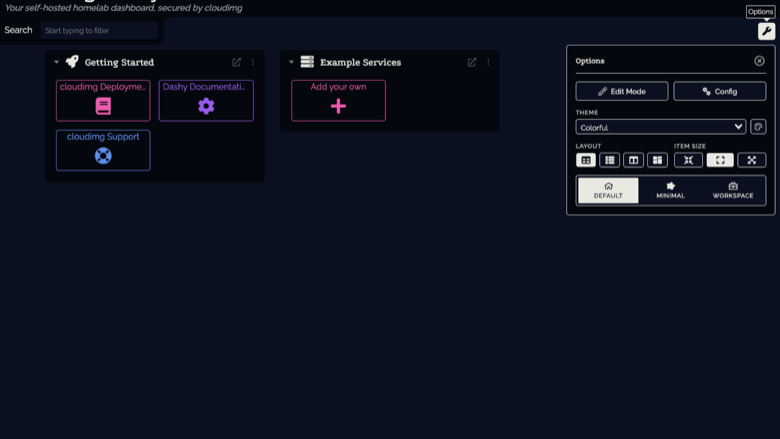Viewport: 780px width, 439px height.
Task: Open the Config menu
Action: pos(719,91)
